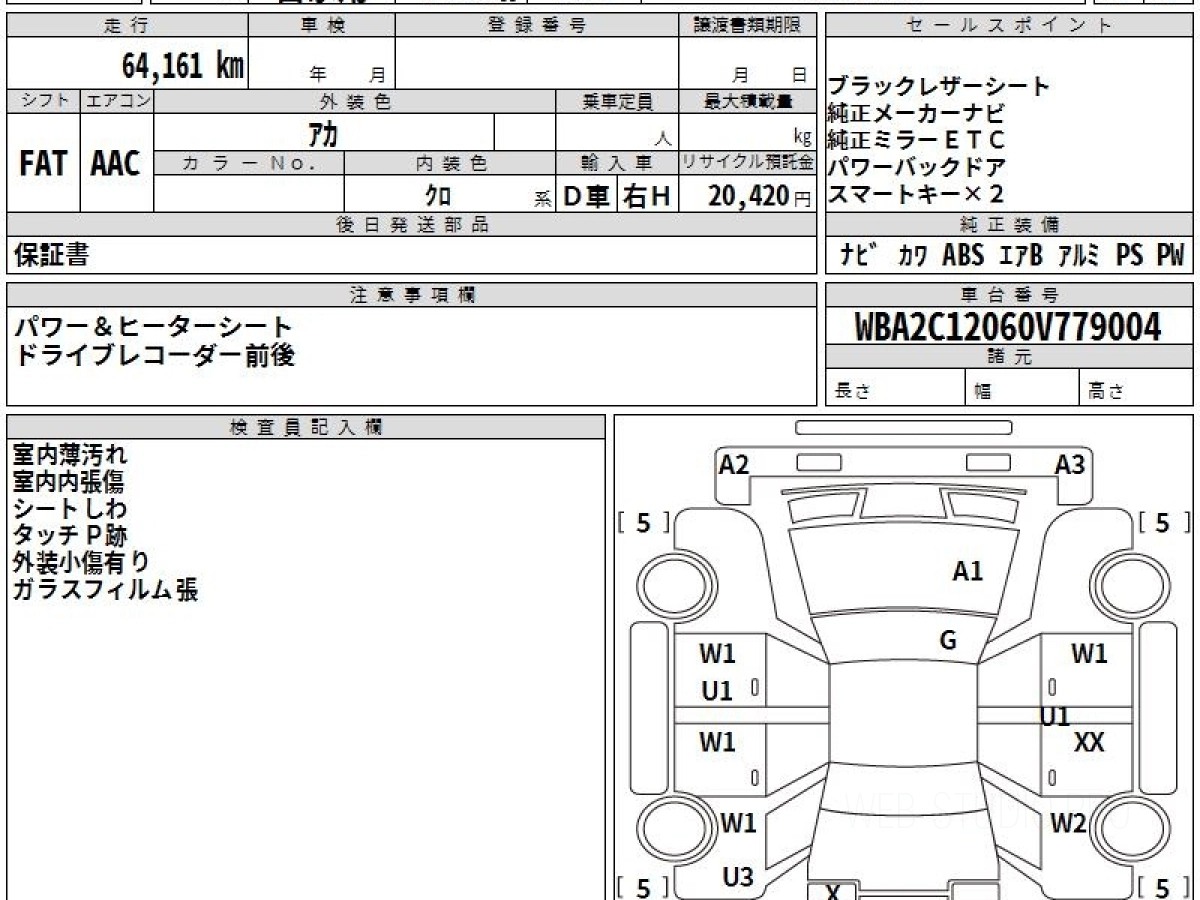
Task: Click the 諸元 header
Action: (x=1009, y=358)
